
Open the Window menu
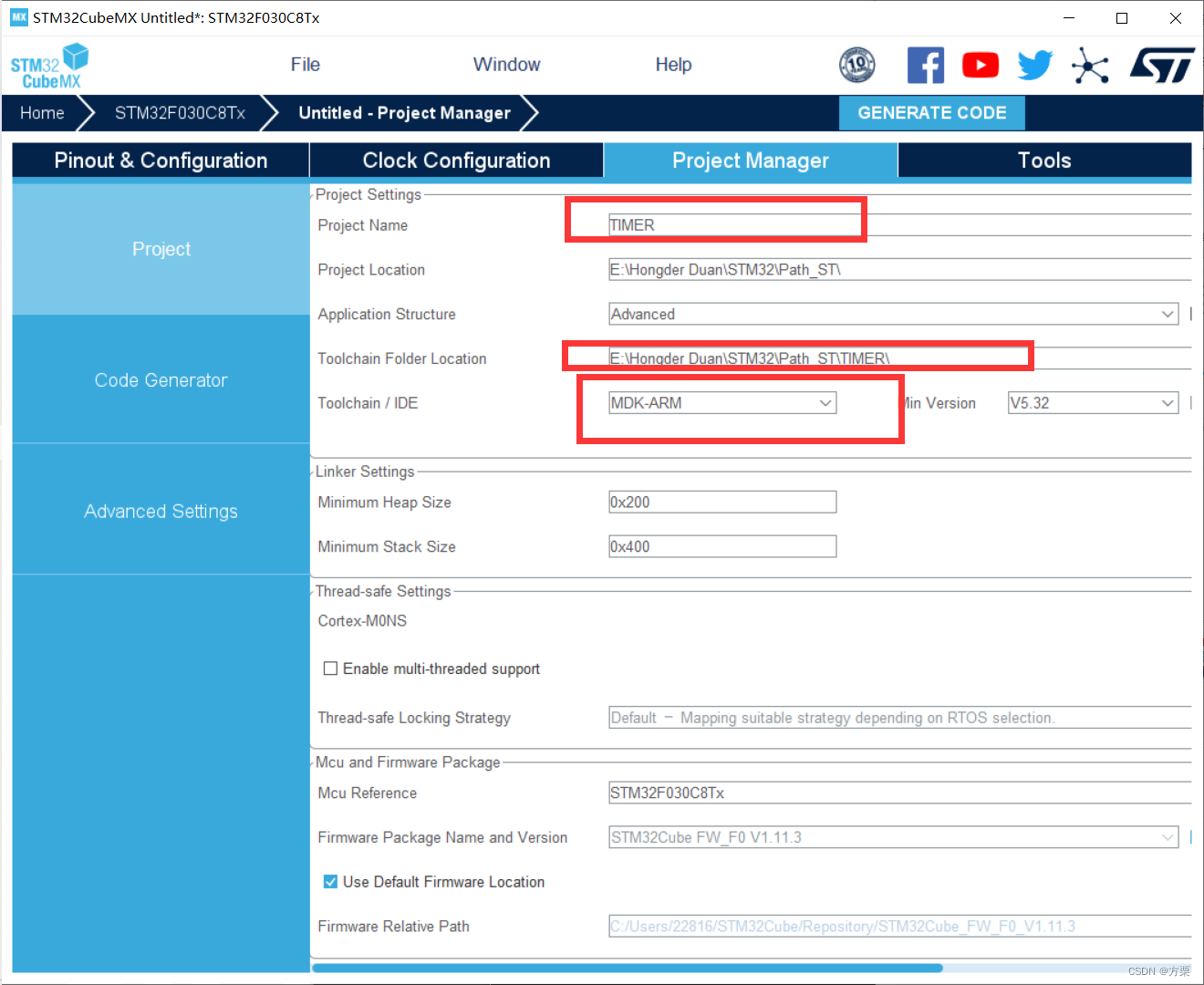[506, 65]
